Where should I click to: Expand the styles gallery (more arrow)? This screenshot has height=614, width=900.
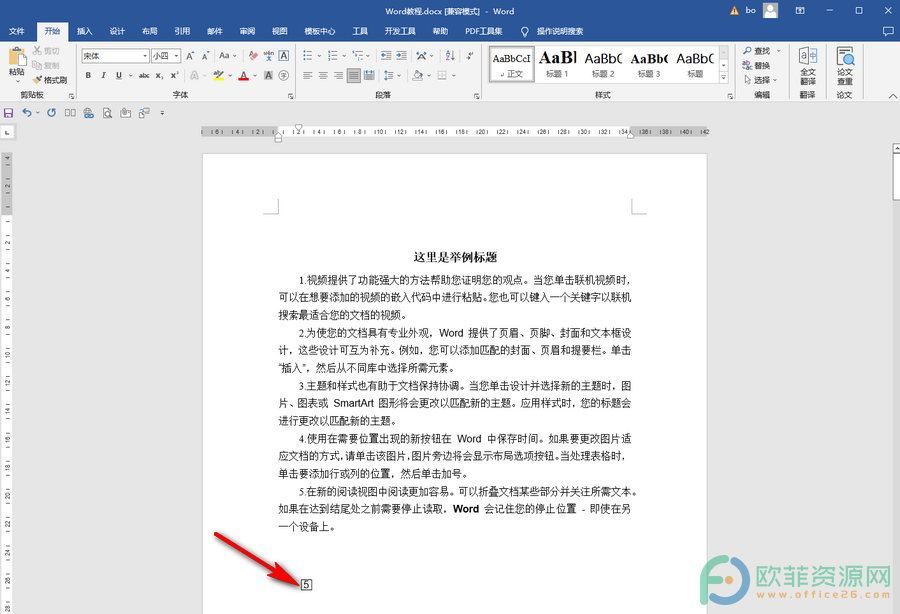pyautogui.click(x=724, y=77)
